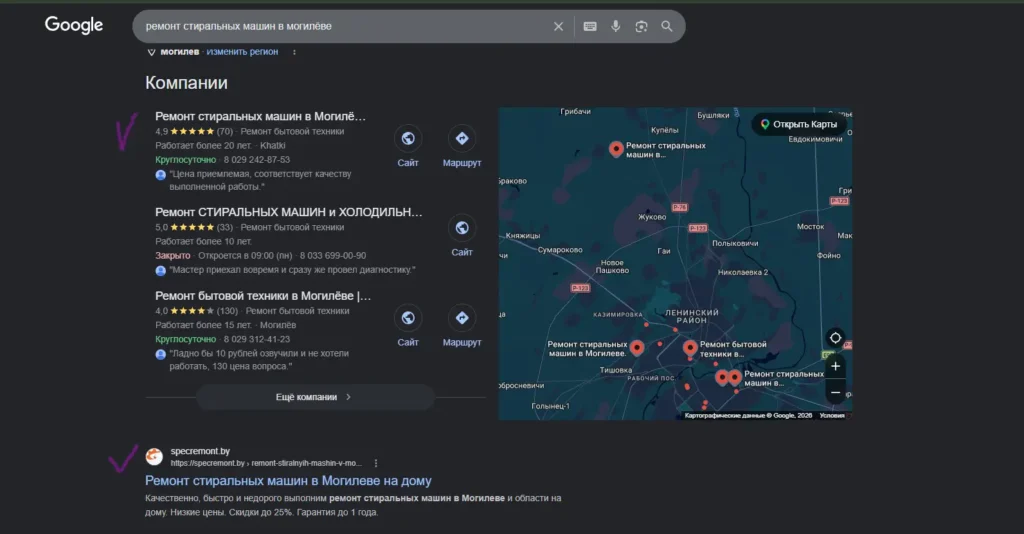Screen dimensions: 1024x534
Task: Click the (130) reviews count
Action: pyautogui.click(x=227, y=311)
